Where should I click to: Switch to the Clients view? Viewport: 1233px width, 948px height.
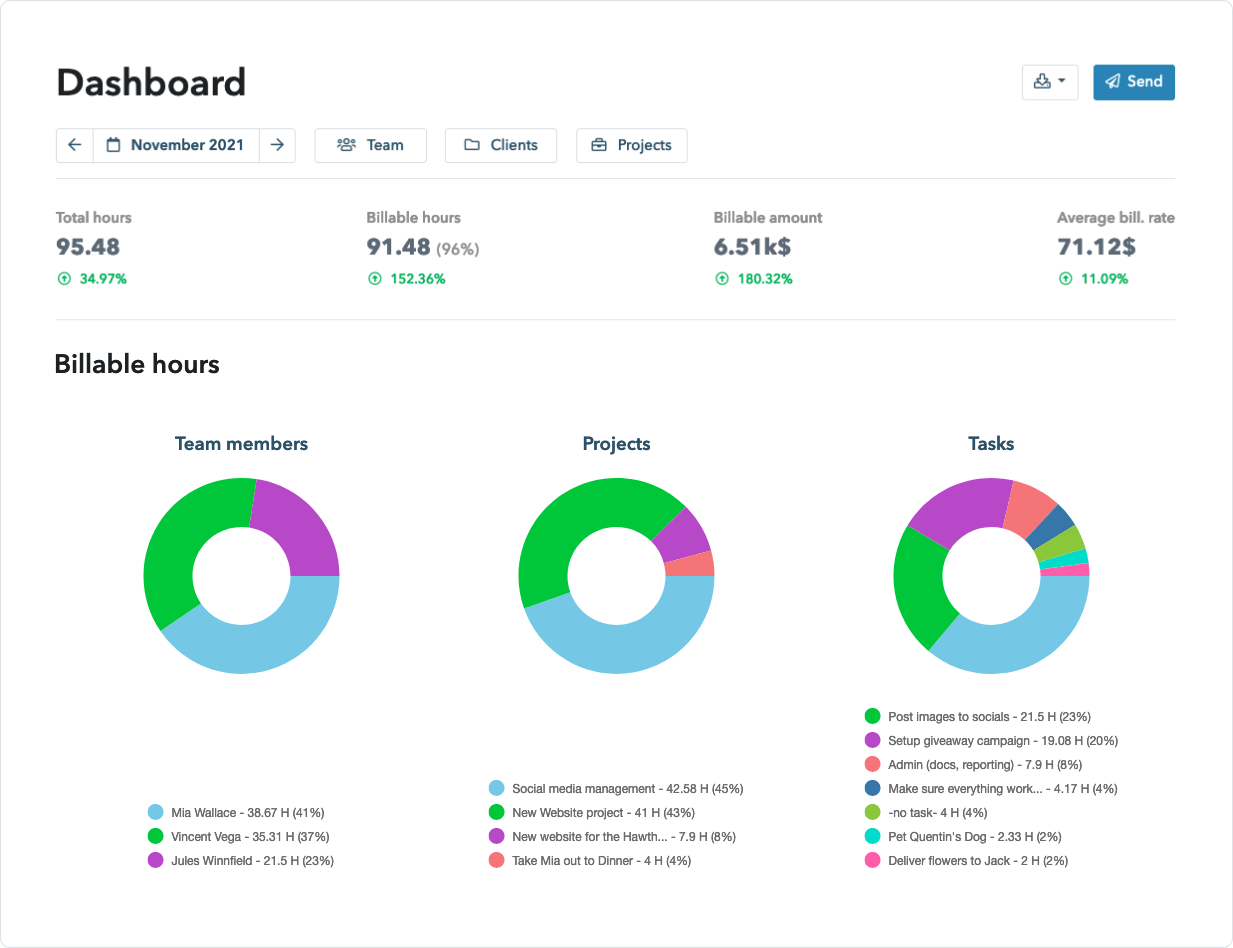pos(500,145)
